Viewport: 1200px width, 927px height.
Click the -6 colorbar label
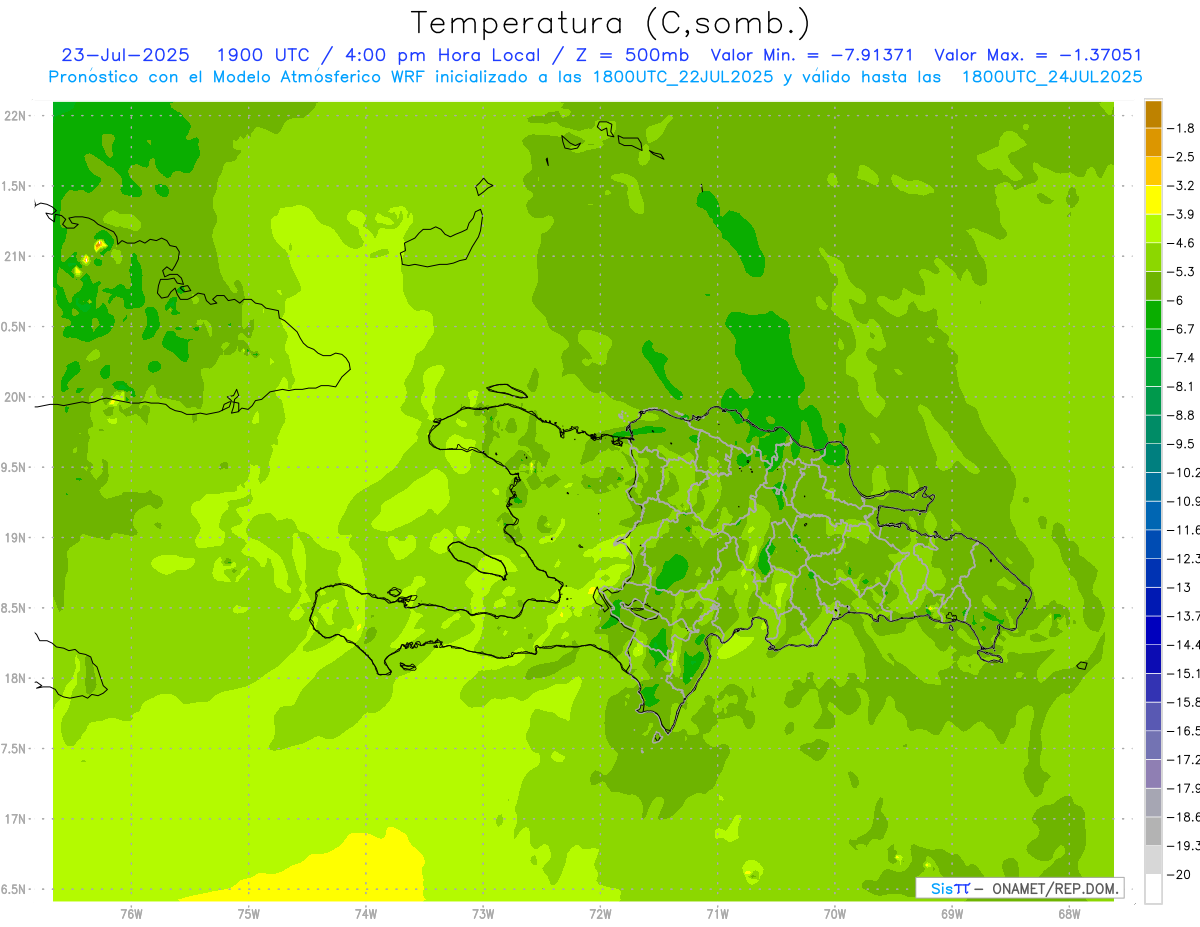pyautogui.click(x=1178, y=300)
